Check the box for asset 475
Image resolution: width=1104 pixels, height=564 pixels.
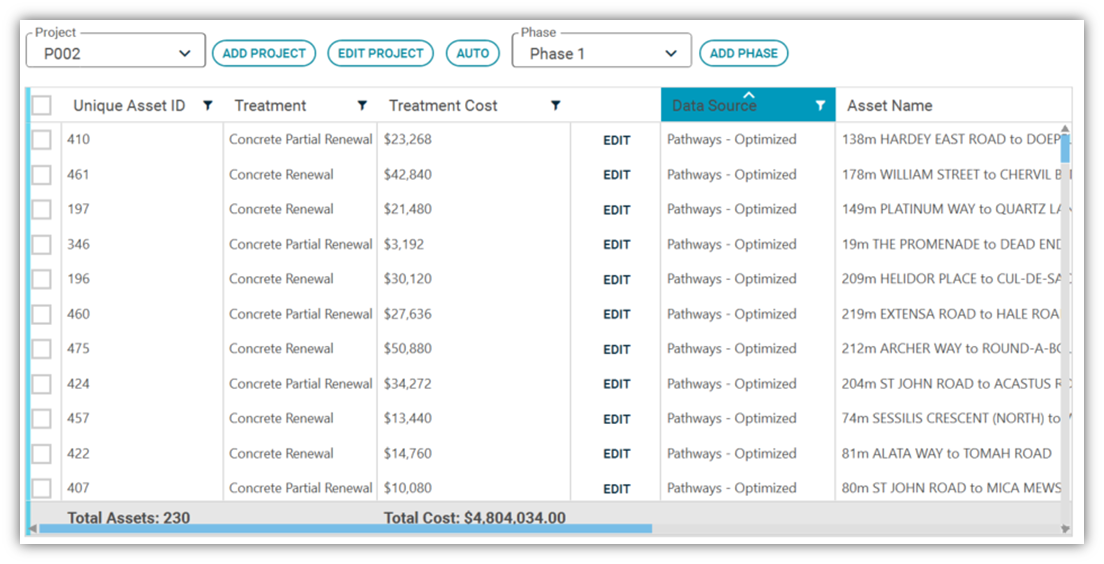tap(42, 349)
